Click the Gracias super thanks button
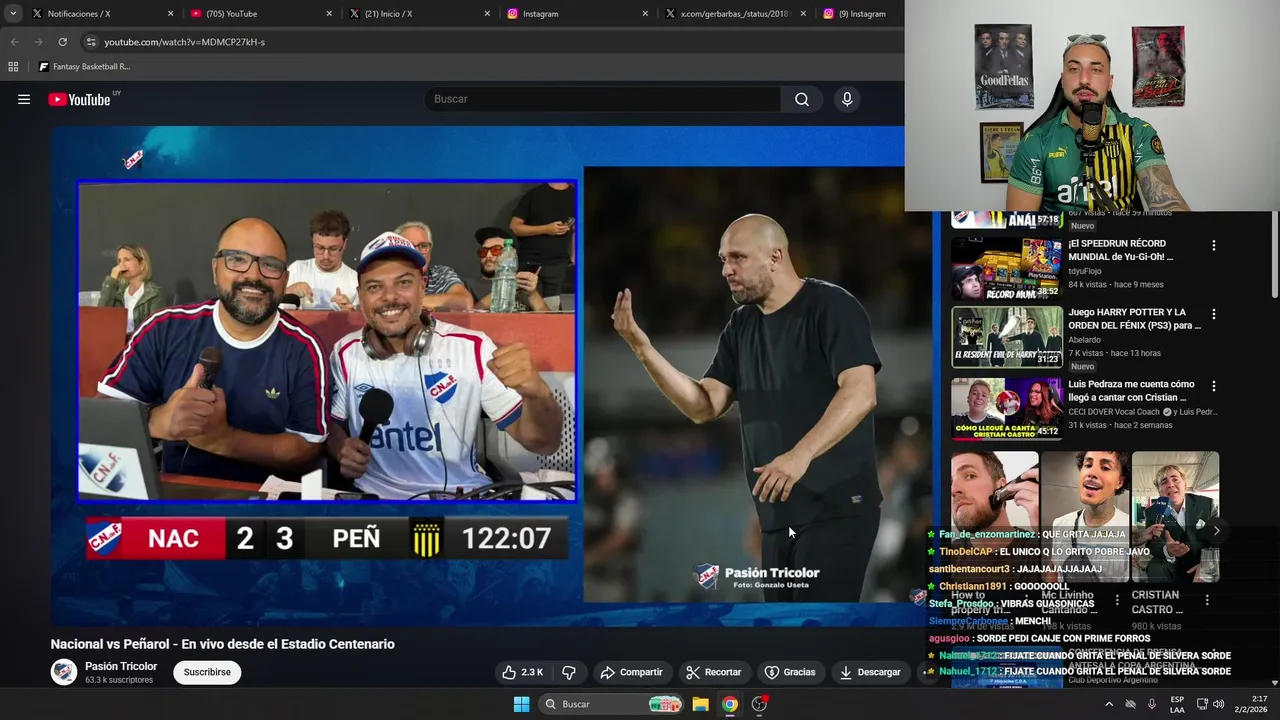The height and width of the screenshot is (720, 1280). click(790, 672)
